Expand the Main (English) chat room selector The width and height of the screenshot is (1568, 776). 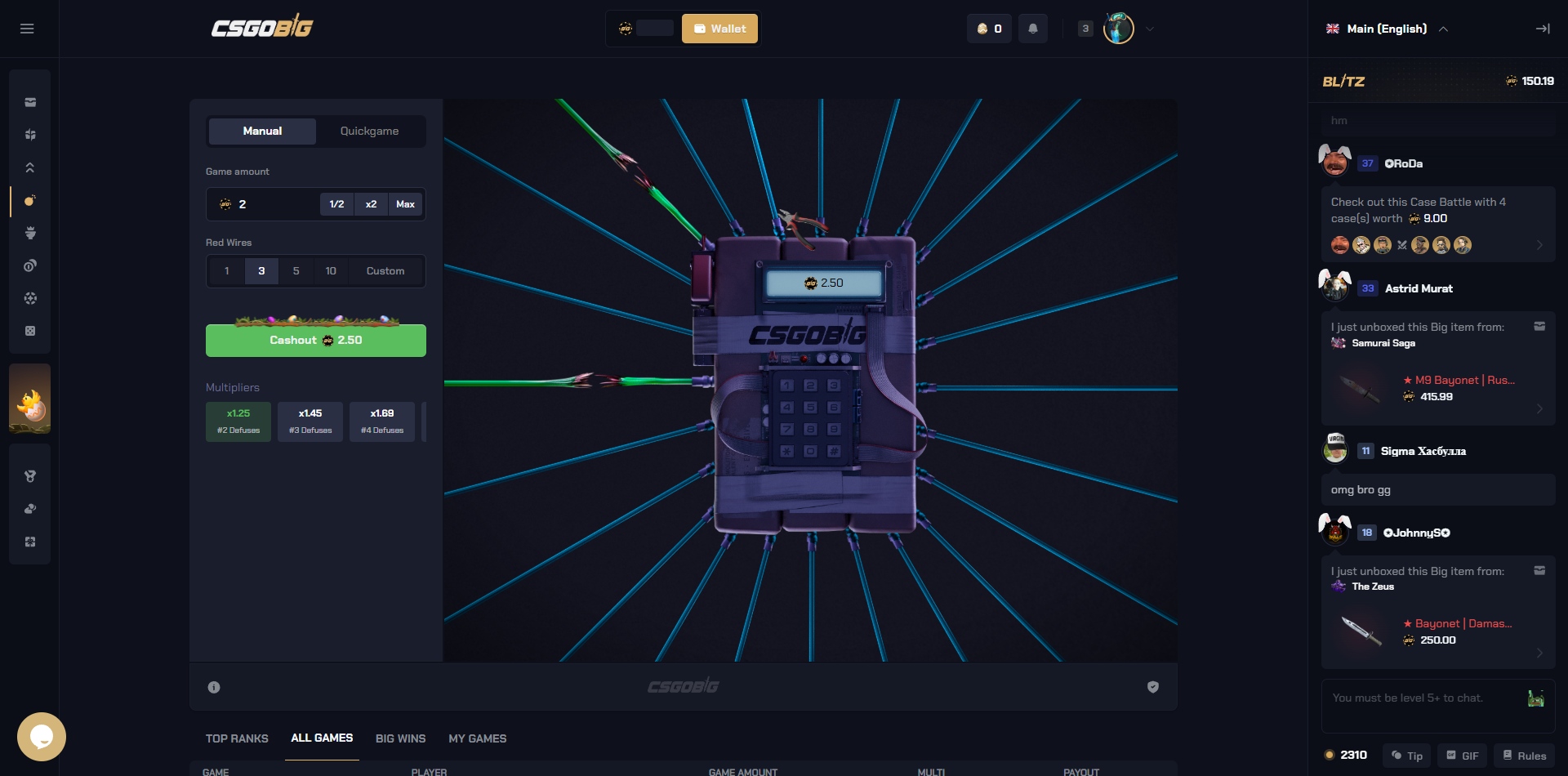point(1387,29)
